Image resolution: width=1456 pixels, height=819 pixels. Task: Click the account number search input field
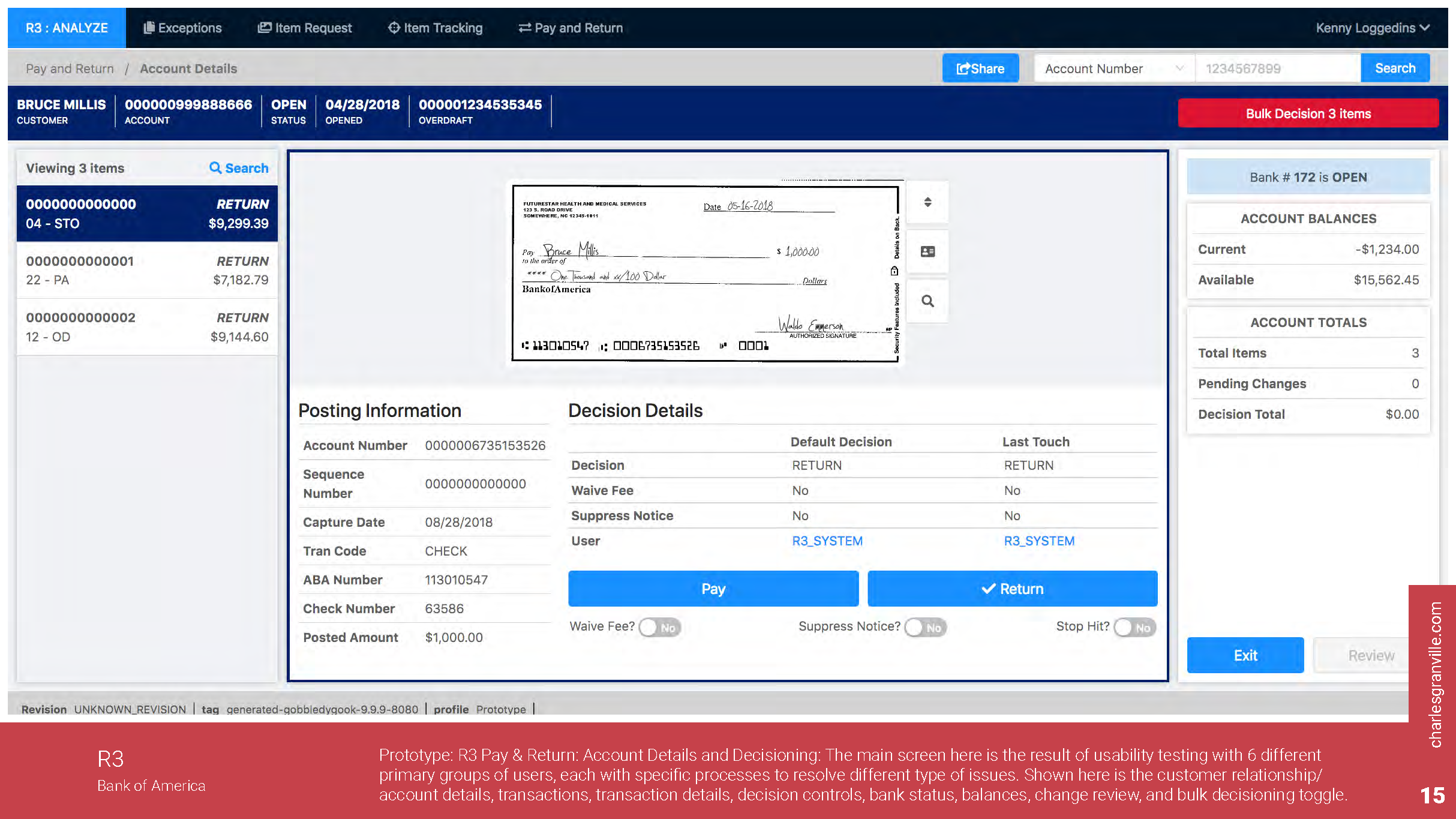click(x=1278, y=68)
